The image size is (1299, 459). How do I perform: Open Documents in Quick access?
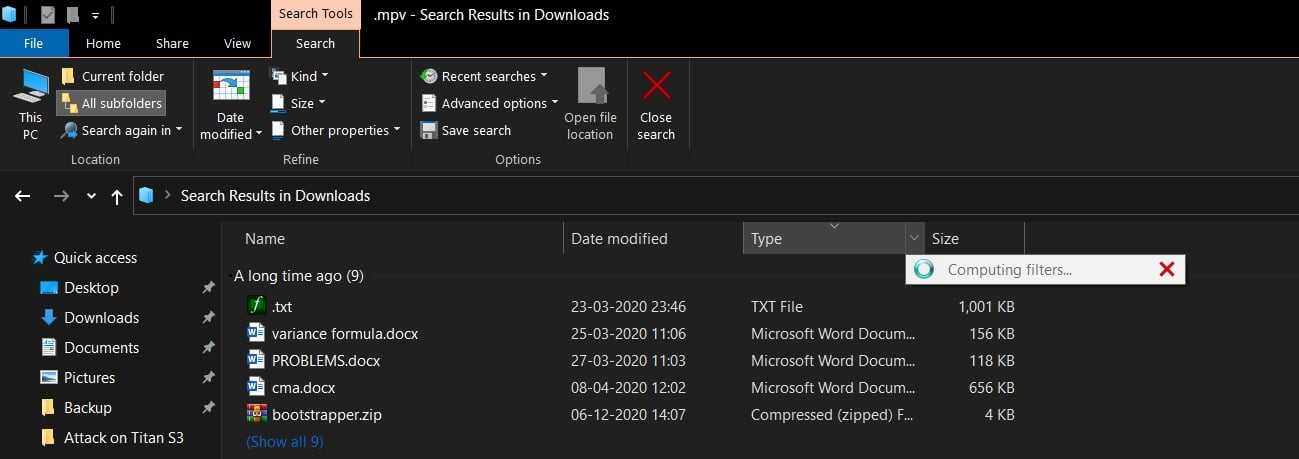tap(101, 348)
